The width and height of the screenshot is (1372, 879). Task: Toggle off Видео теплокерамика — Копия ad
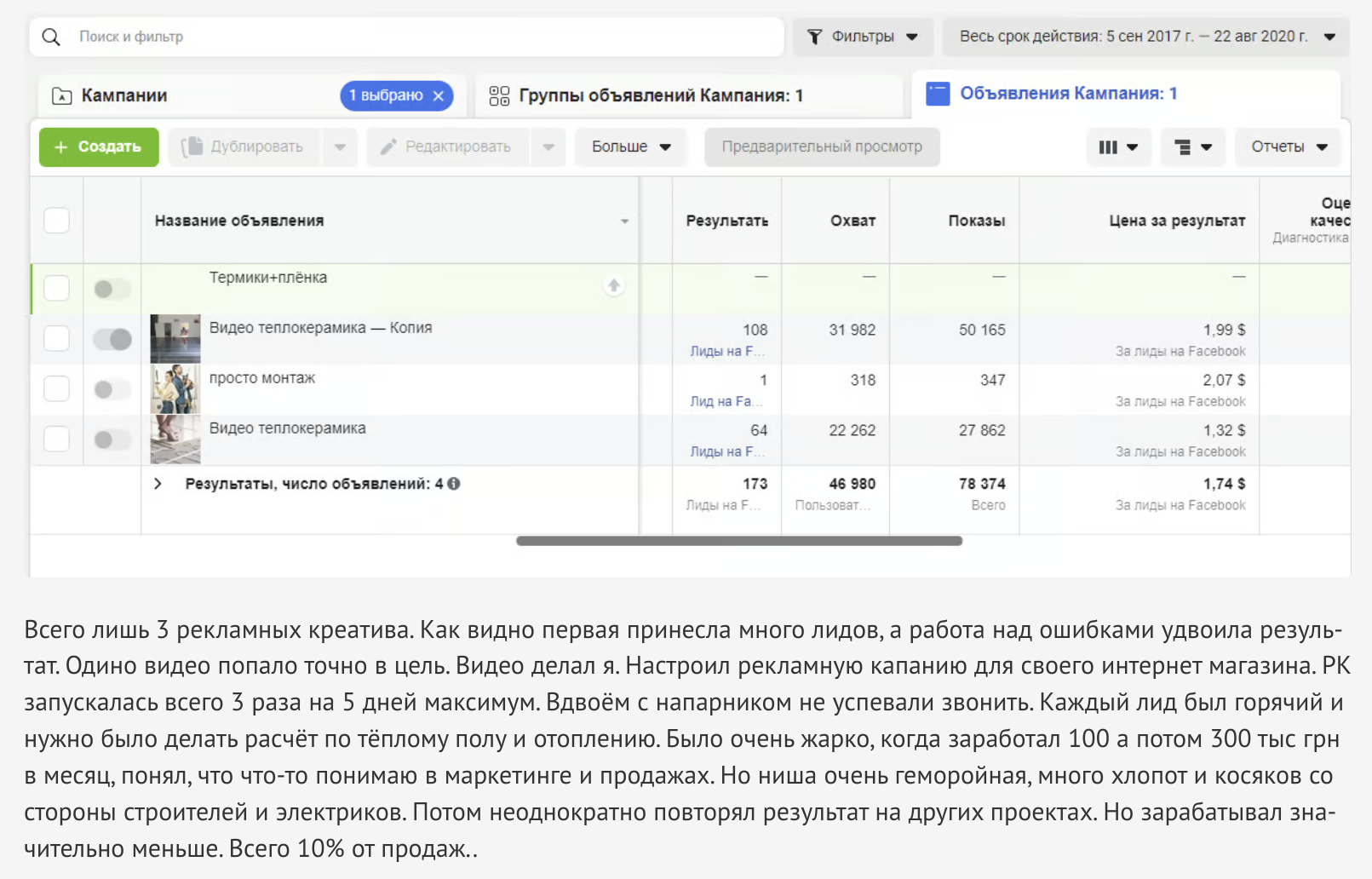tap(112, 339)
